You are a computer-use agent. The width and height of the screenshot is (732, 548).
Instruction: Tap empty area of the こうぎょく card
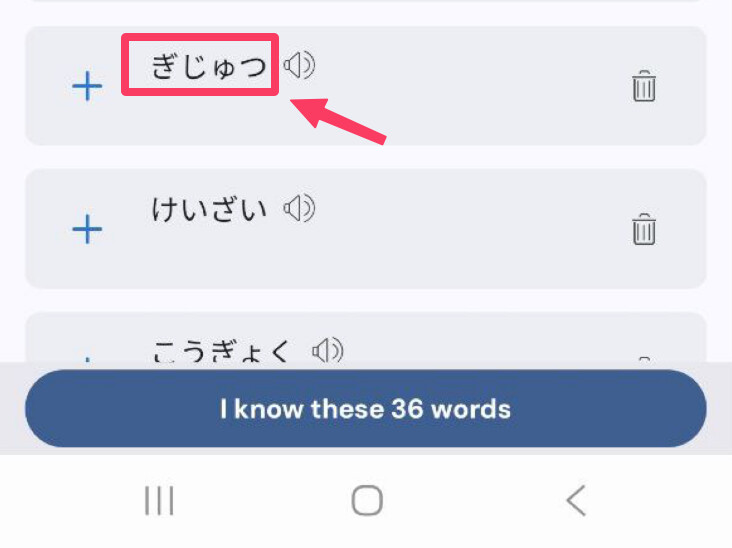[x=480, y=342]
